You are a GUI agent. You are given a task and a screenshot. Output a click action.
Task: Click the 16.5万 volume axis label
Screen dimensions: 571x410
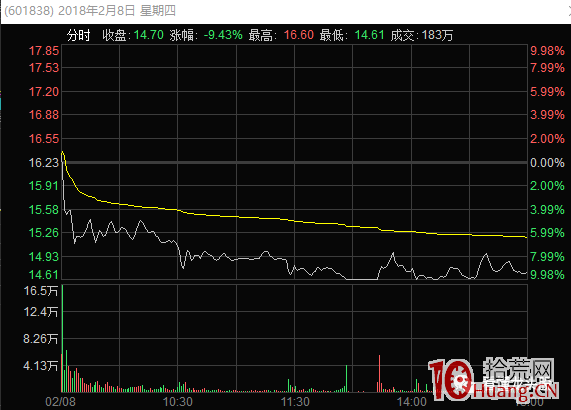pyautogui.click(x=41, y=291)
